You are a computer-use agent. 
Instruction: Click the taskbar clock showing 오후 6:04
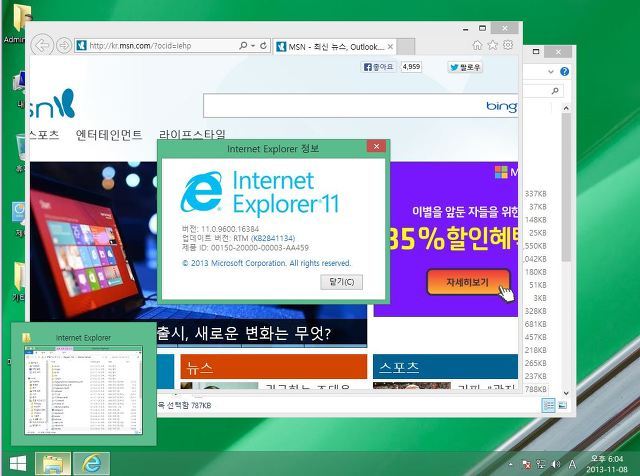tap(607, 464)
